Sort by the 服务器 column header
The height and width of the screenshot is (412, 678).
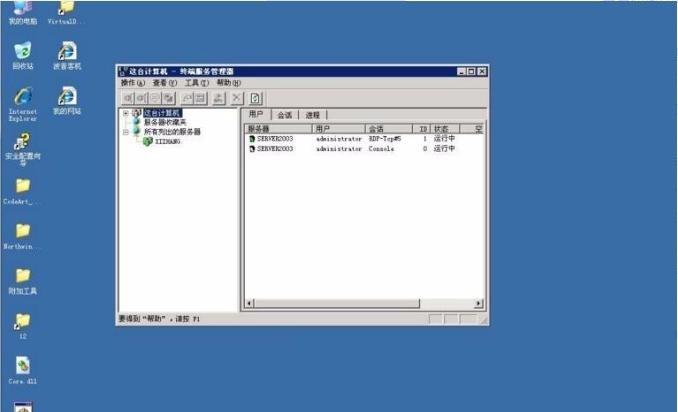[x=278, y=129]
